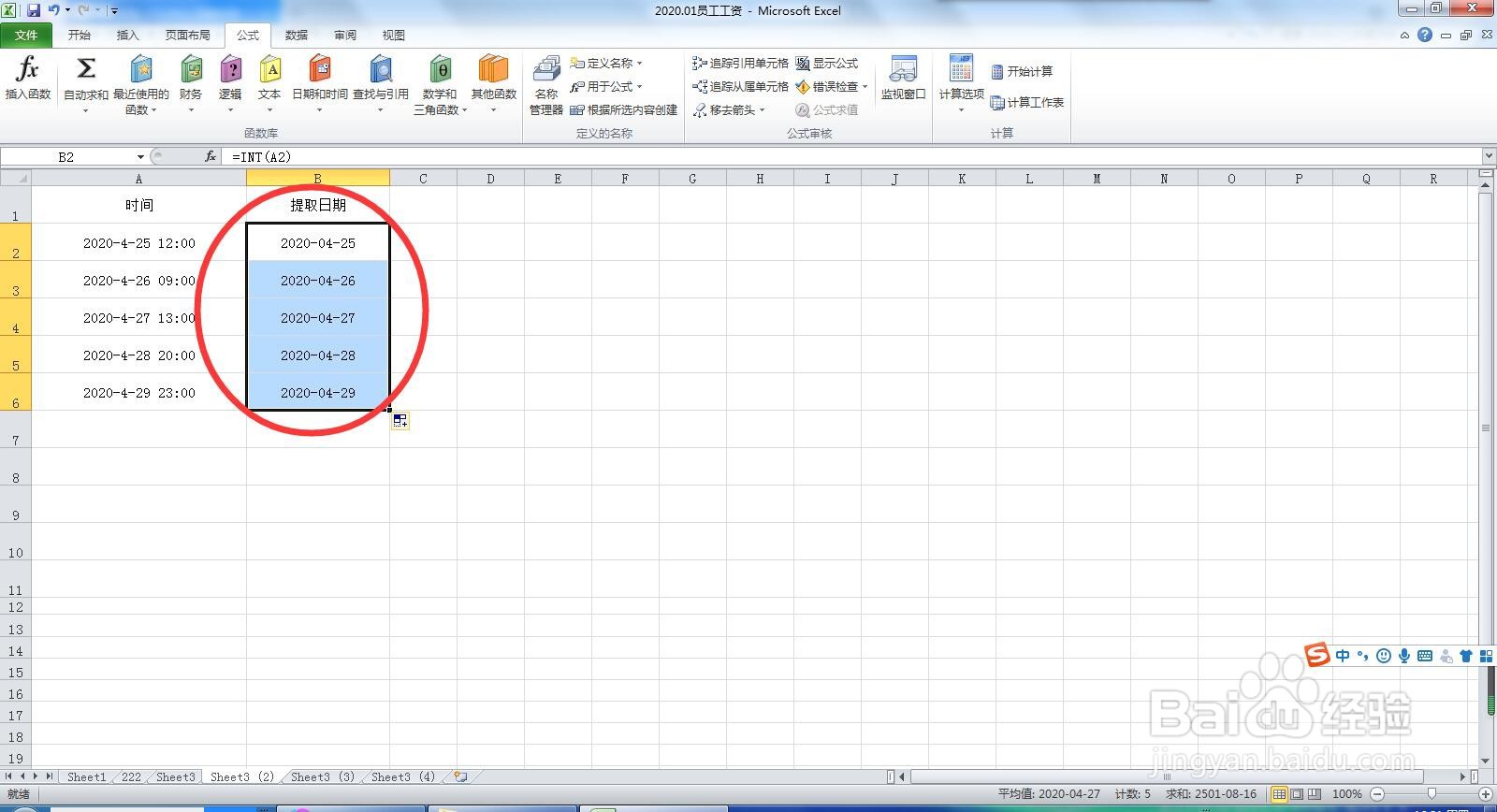Click Trace Dependents (追踪从属单元格)
Viewport: 1497px width, 812px height.
740,86
